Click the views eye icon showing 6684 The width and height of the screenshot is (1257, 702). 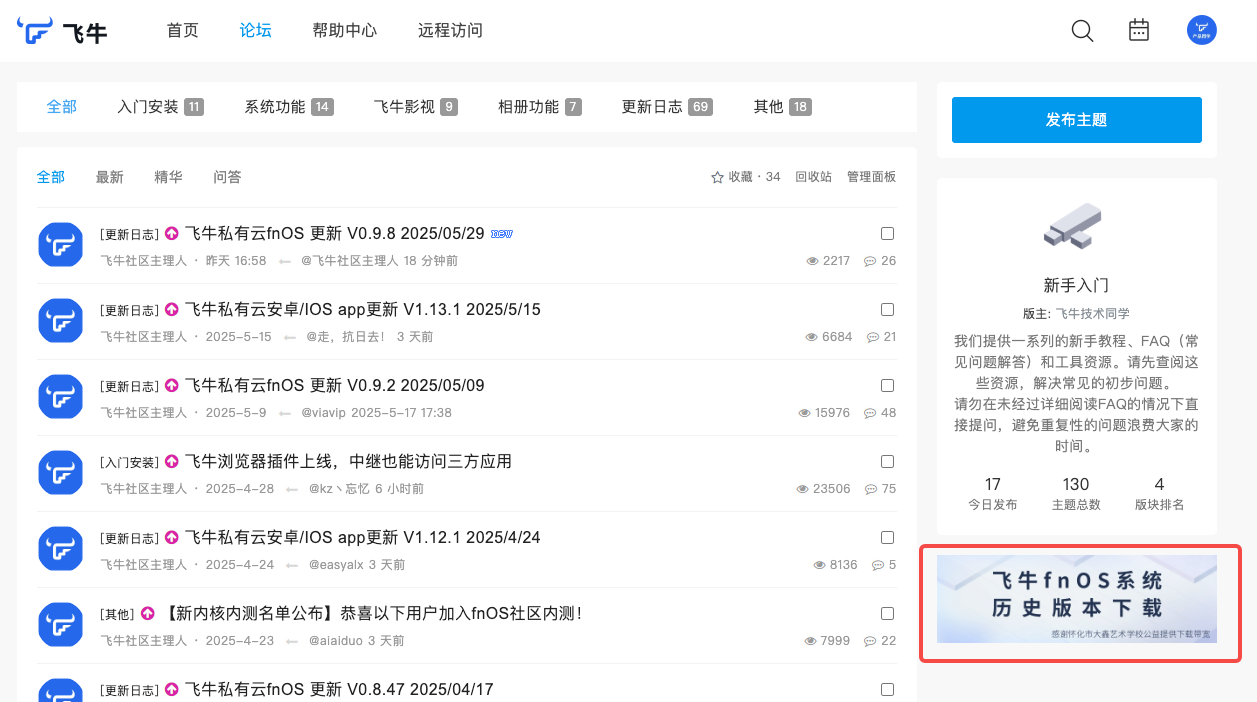[811, 337]
